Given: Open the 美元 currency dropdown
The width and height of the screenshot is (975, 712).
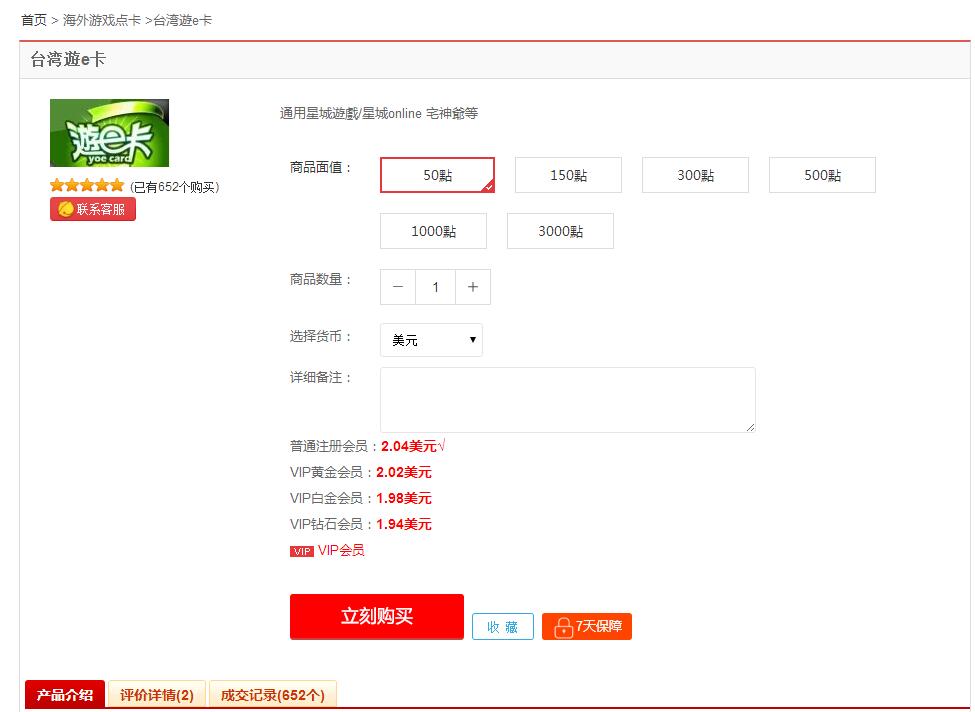Looking at the screenshot, I should tap(431, 340).
